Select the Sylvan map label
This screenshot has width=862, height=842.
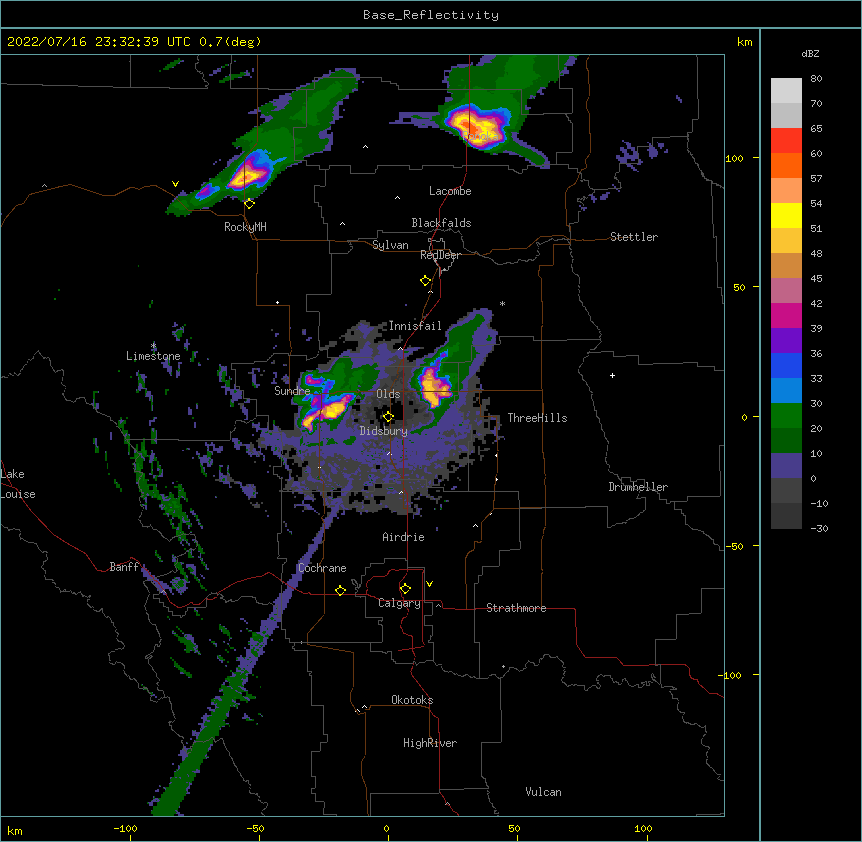(x=390, y=245)
